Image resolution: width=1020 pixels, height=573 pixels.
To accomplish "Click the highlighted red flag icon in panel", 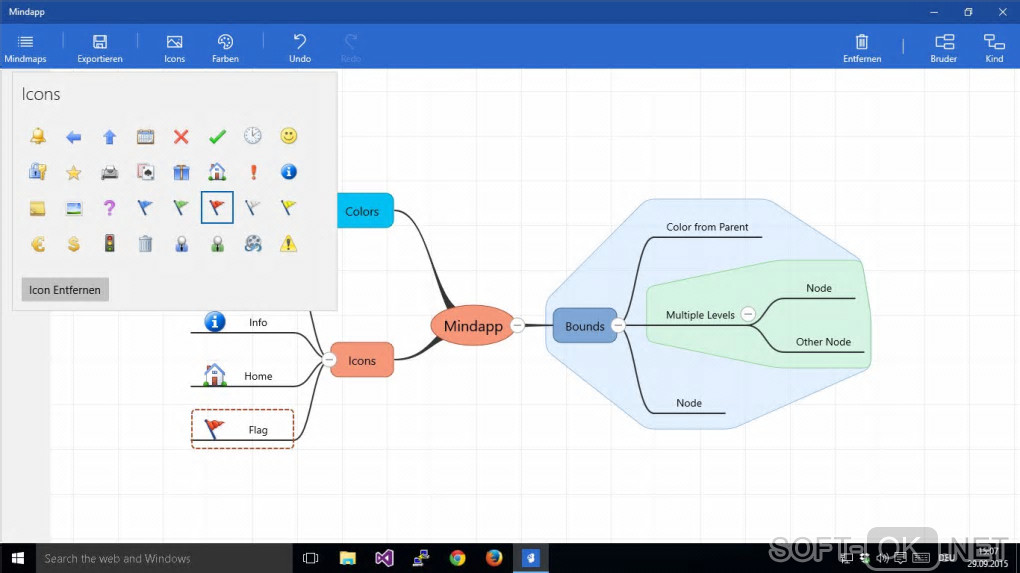I will coord(217,207).
